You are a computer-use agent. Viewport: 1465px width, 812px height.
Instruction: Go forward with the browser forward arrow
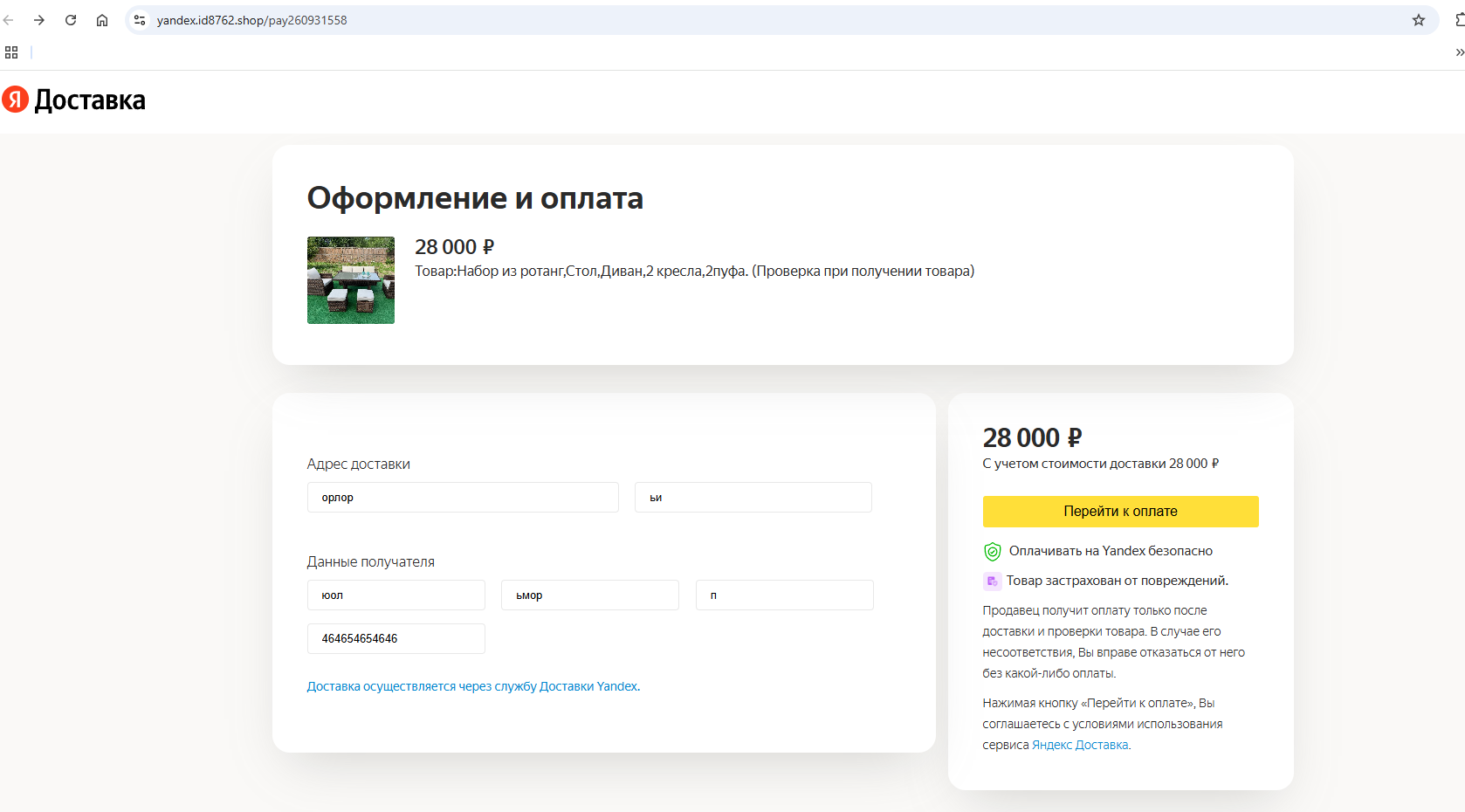pos(39,20)
